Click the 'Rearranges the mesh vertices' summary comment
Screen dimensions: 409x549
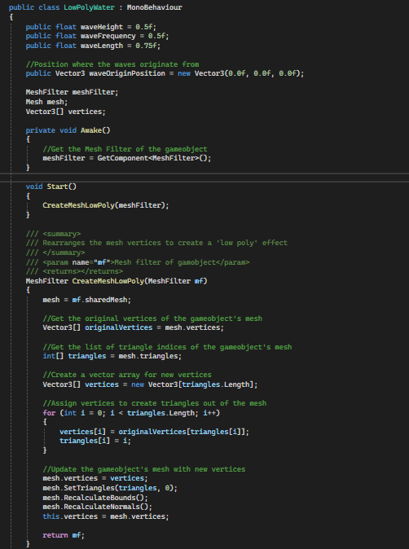[165, 243]
